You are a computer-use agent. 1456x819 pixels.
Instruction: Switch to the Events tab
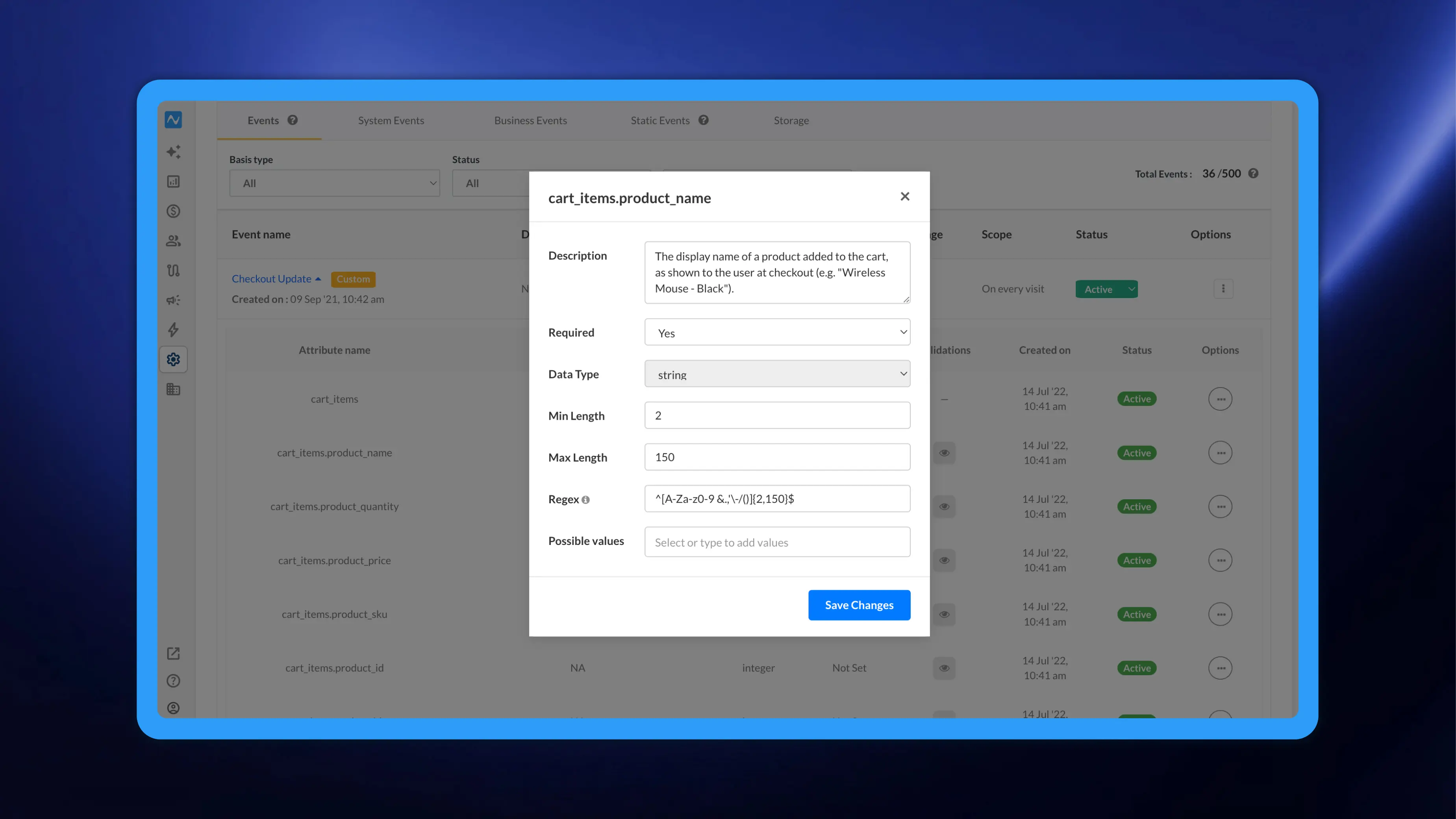coord(263,120)
